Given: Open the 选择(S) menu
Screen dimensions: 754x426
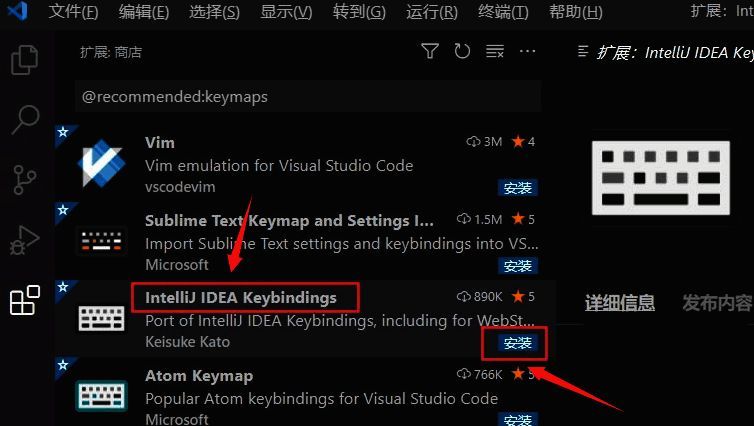Looking at the screenshot, I should pyautogui.click(x=214, y=11).
